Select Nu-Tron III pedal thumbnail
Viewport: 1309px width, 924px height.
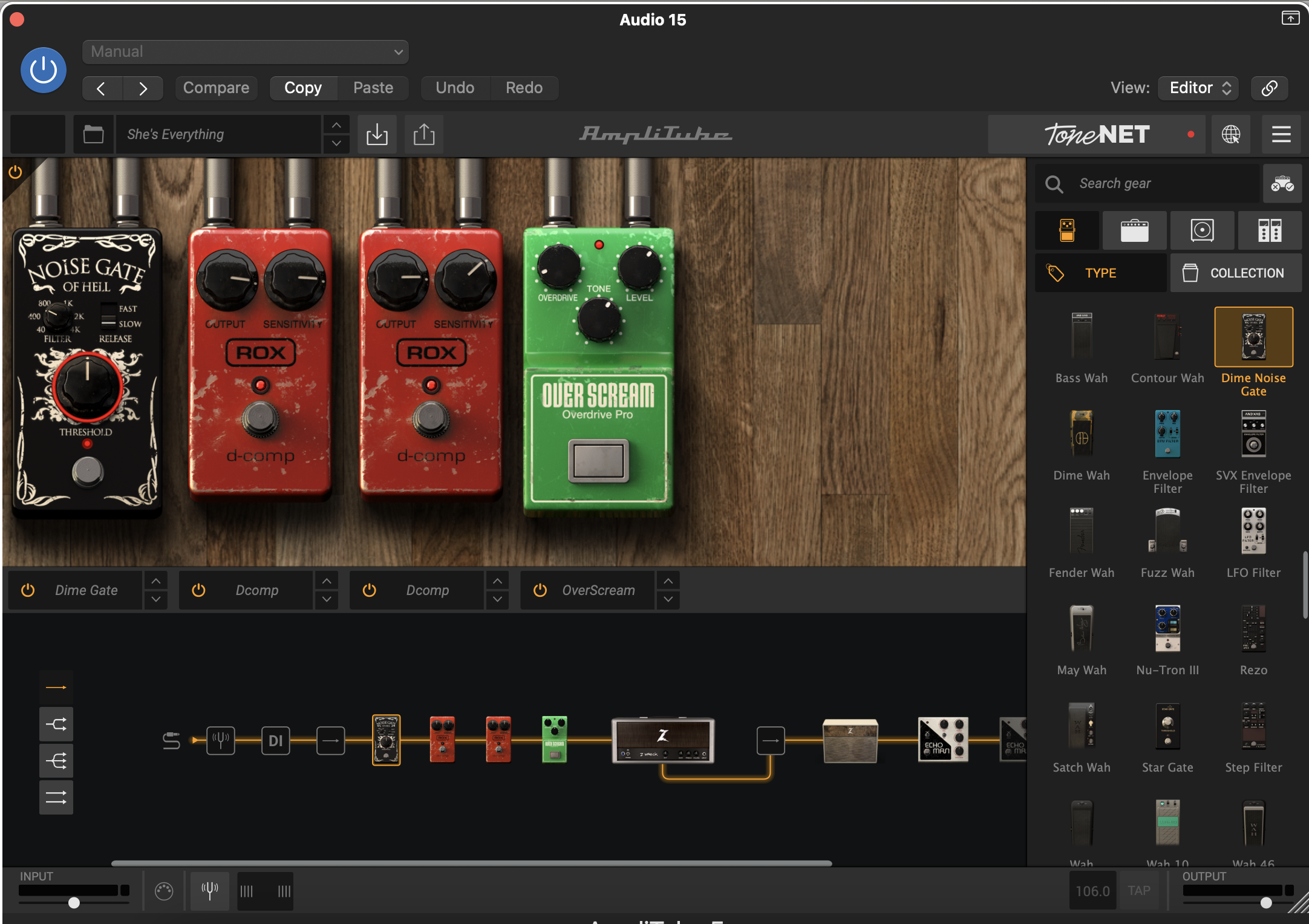tap(1167, 628)
